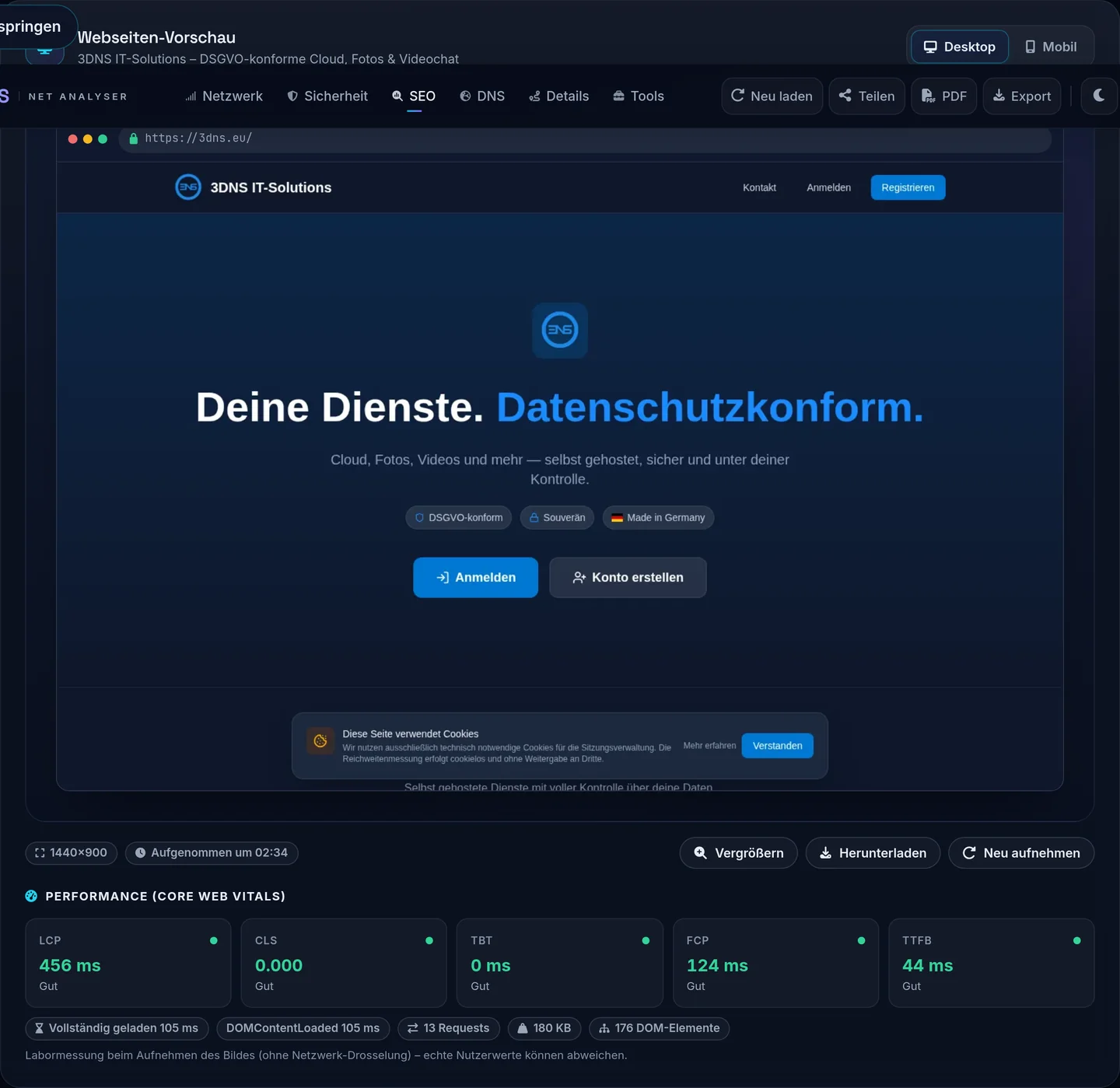Click the Teilen share button
Screen dimensions: 1120x1088
(x=866, y=96)
